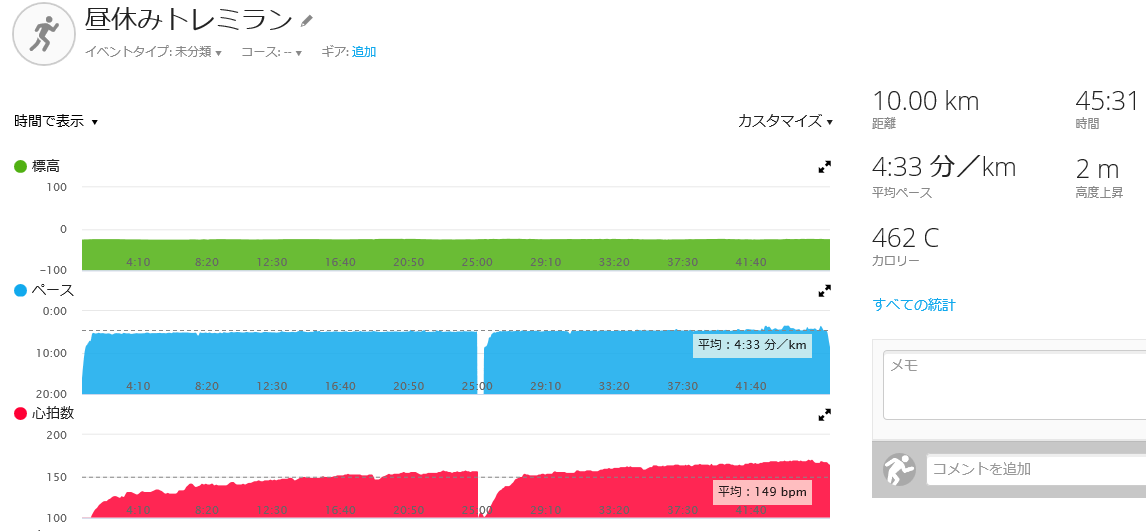This screenshot has height=531, width=1146.
Task: Open すべての統計 all statistics link
Action: [x=914, y=305]
